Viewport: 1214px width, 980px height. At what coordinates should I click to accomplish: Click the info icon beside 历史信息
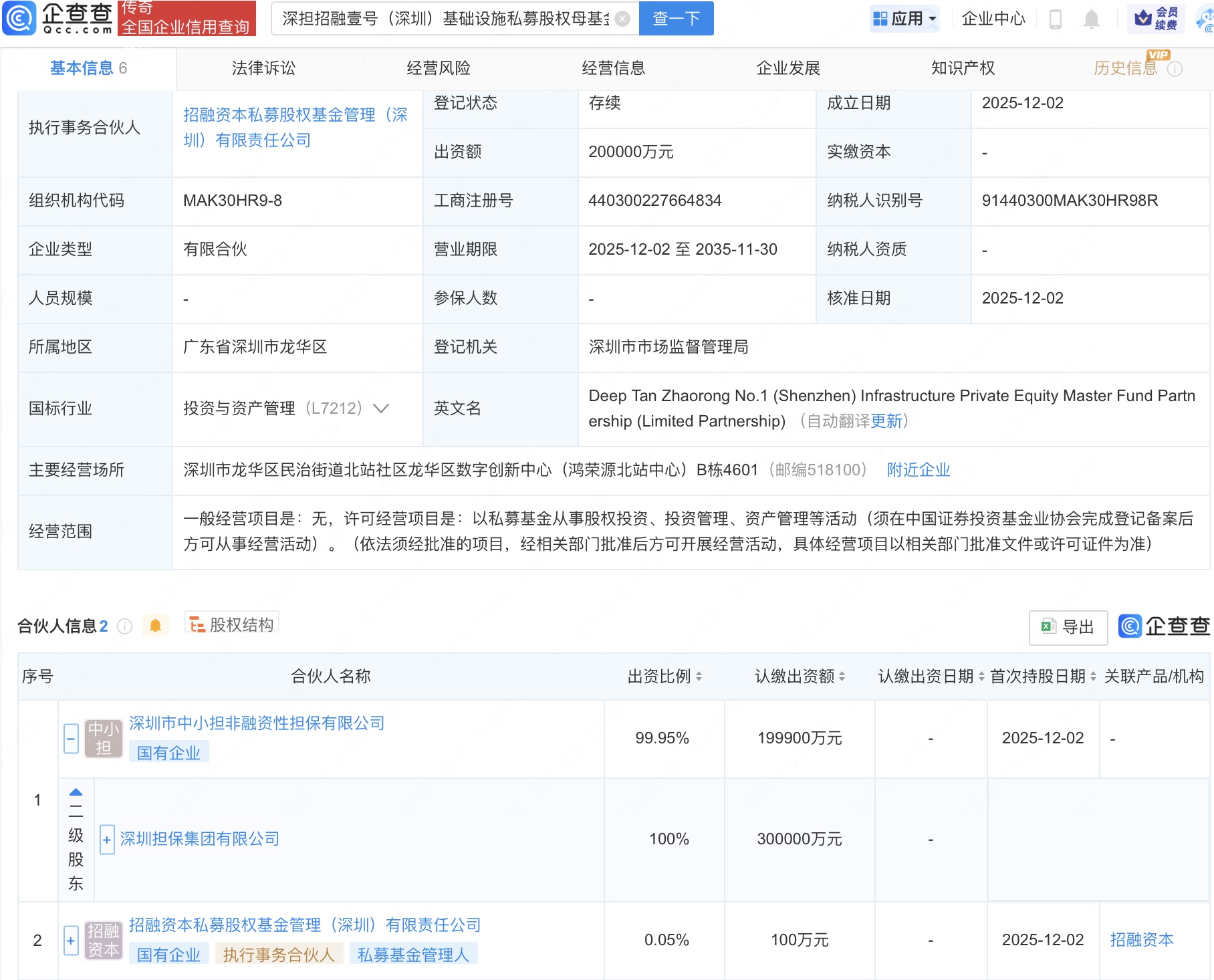point(1175,68)
